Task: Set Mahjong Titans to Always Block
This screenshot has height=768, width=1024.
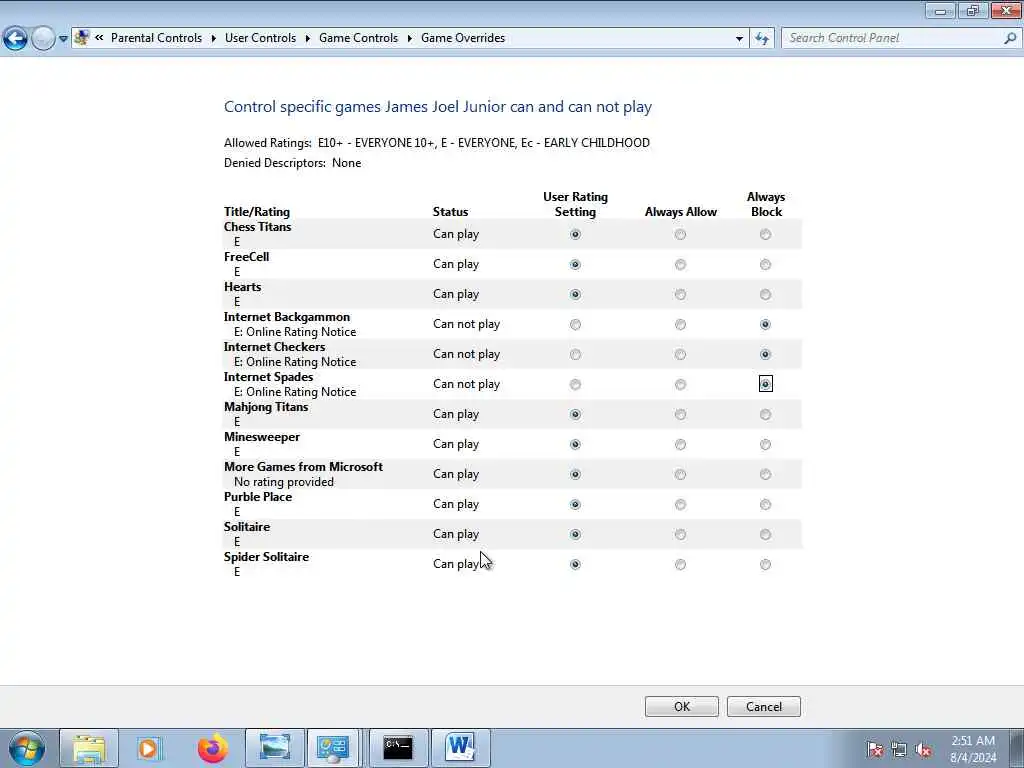Action: (765, 415)
